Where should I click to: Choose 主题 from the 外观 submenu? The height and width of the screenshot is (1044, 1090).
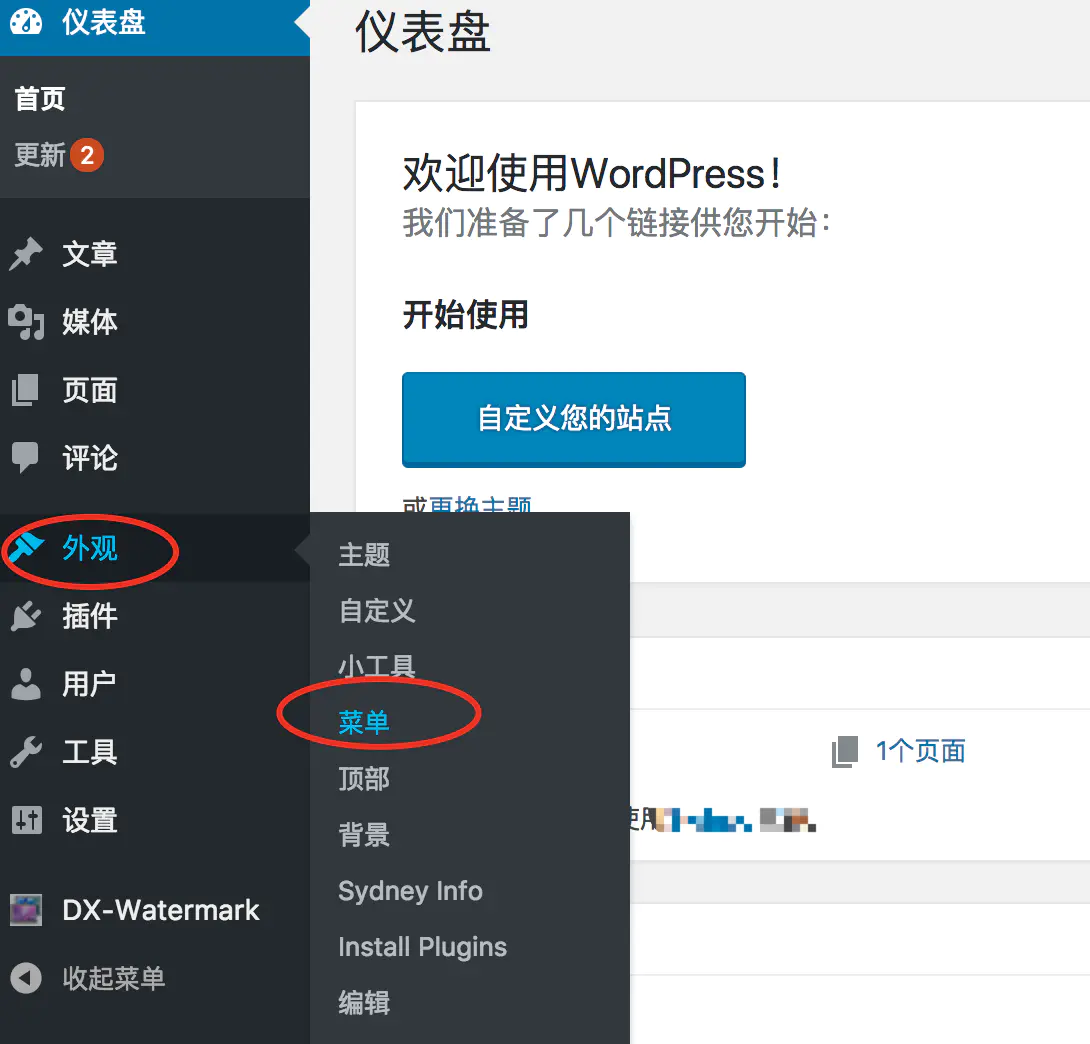(x=364, y=555)
